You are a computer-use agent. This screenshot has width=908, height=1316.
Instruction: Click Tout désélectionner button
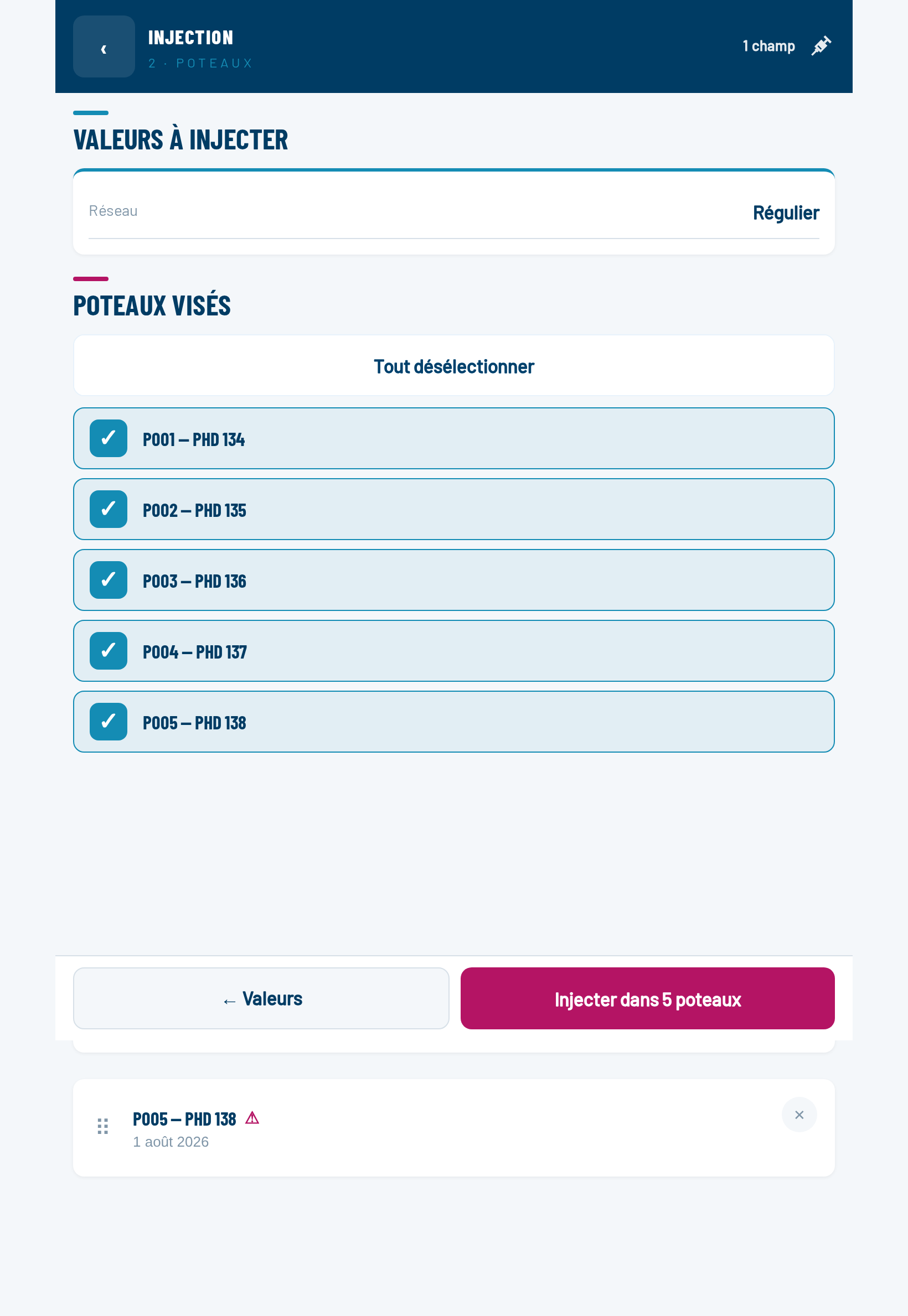pyautogui.click(x=454, y=366)
